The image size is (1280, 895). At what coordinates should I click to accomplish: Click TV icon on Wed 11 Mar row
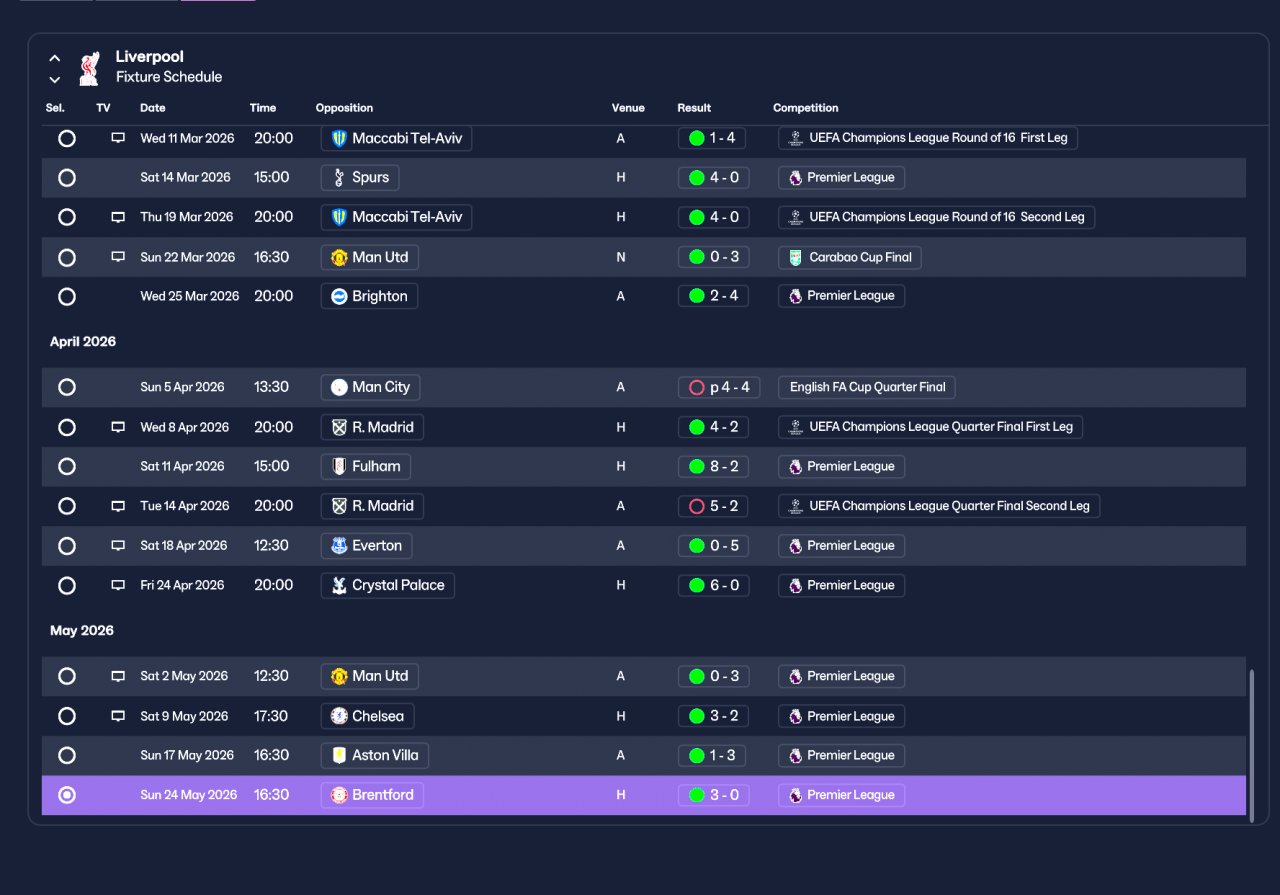point(118,138)
